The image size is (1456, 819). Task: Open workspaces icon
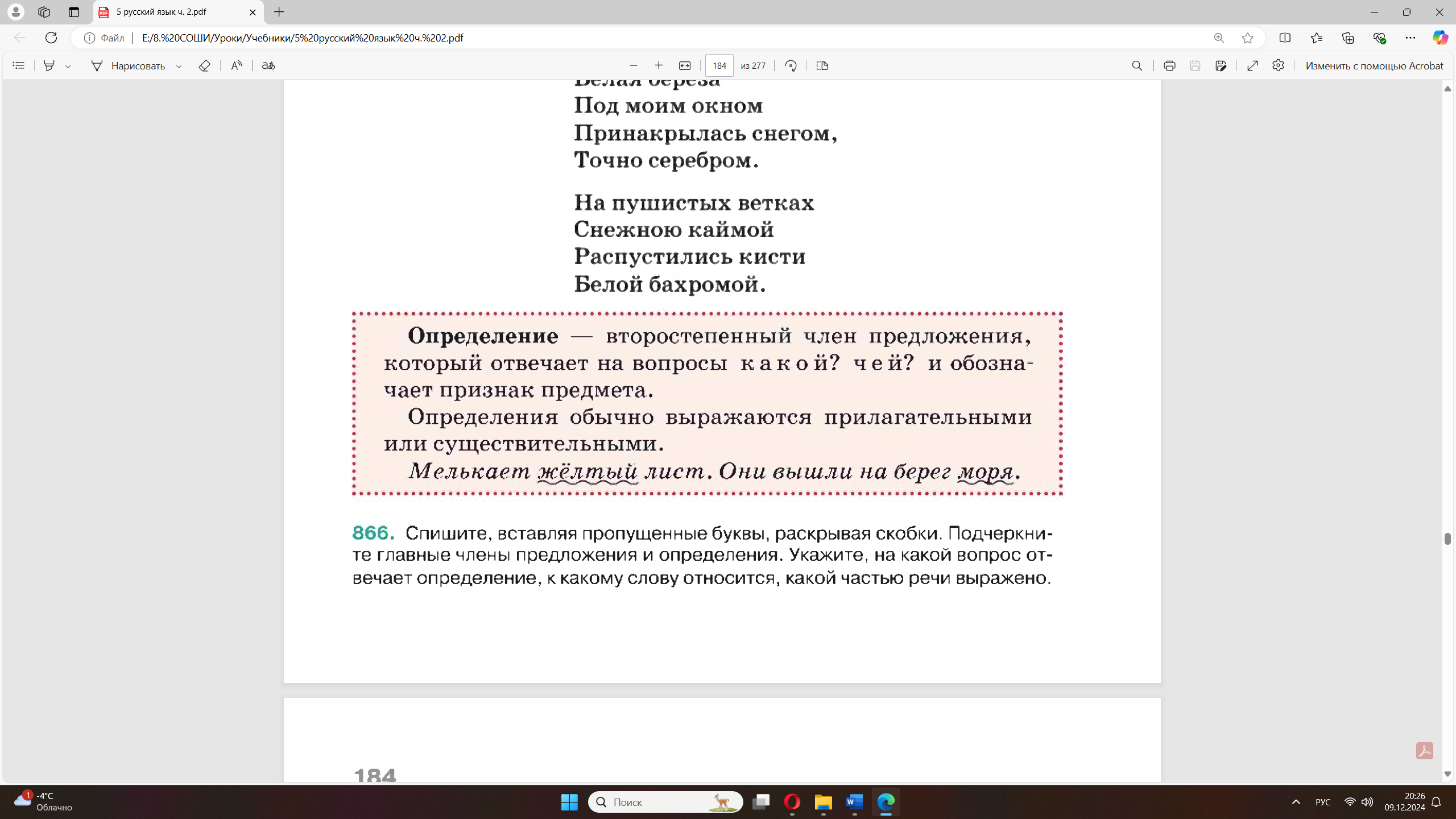click(x=44, y=12)
